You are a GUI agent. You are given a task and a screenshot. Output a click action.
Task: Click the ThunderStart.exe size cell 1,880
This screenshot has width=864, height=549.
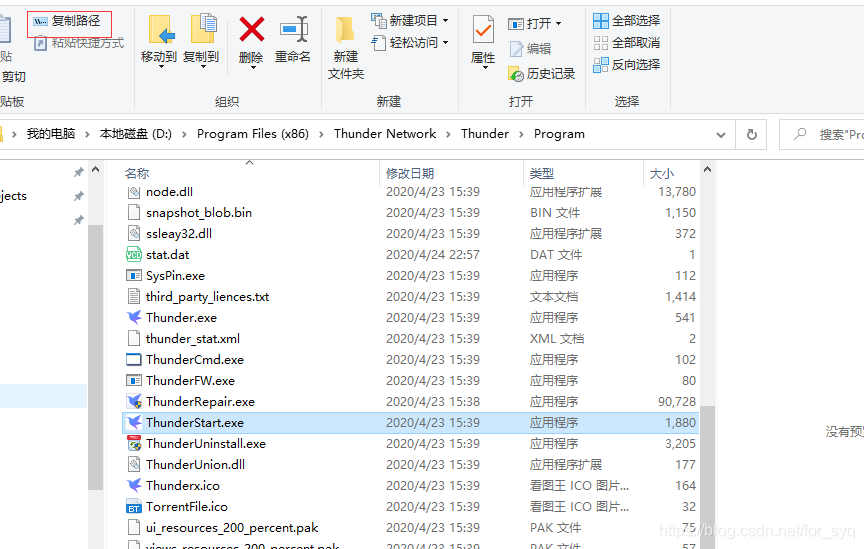pos(680,423)
